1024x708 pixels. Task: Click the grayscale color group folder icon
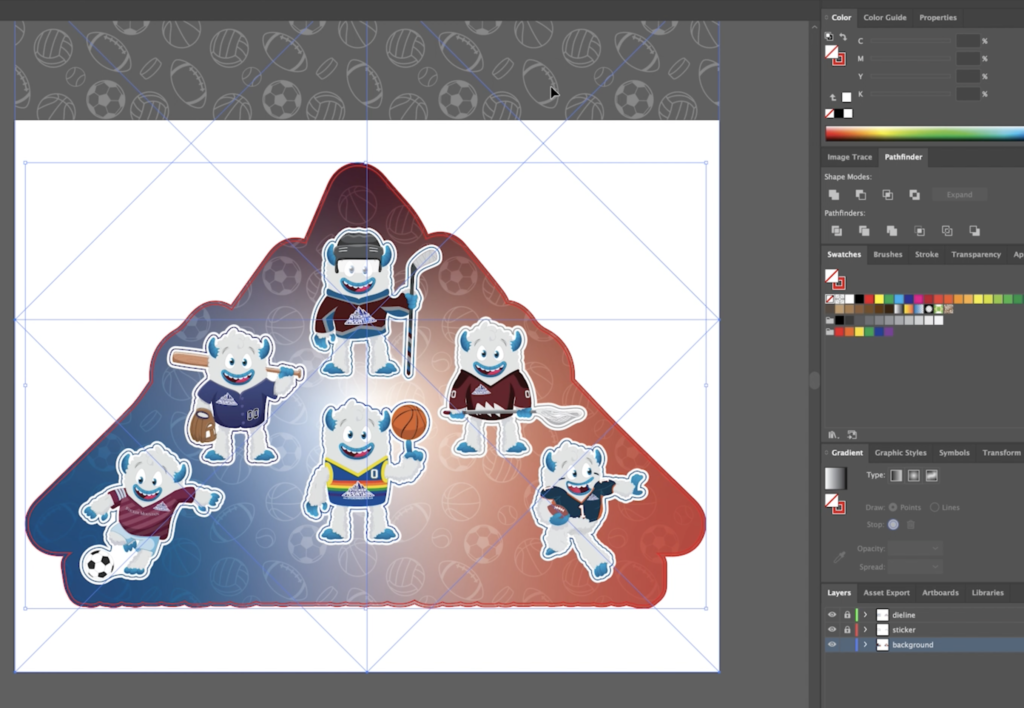[x=829, y=320]
